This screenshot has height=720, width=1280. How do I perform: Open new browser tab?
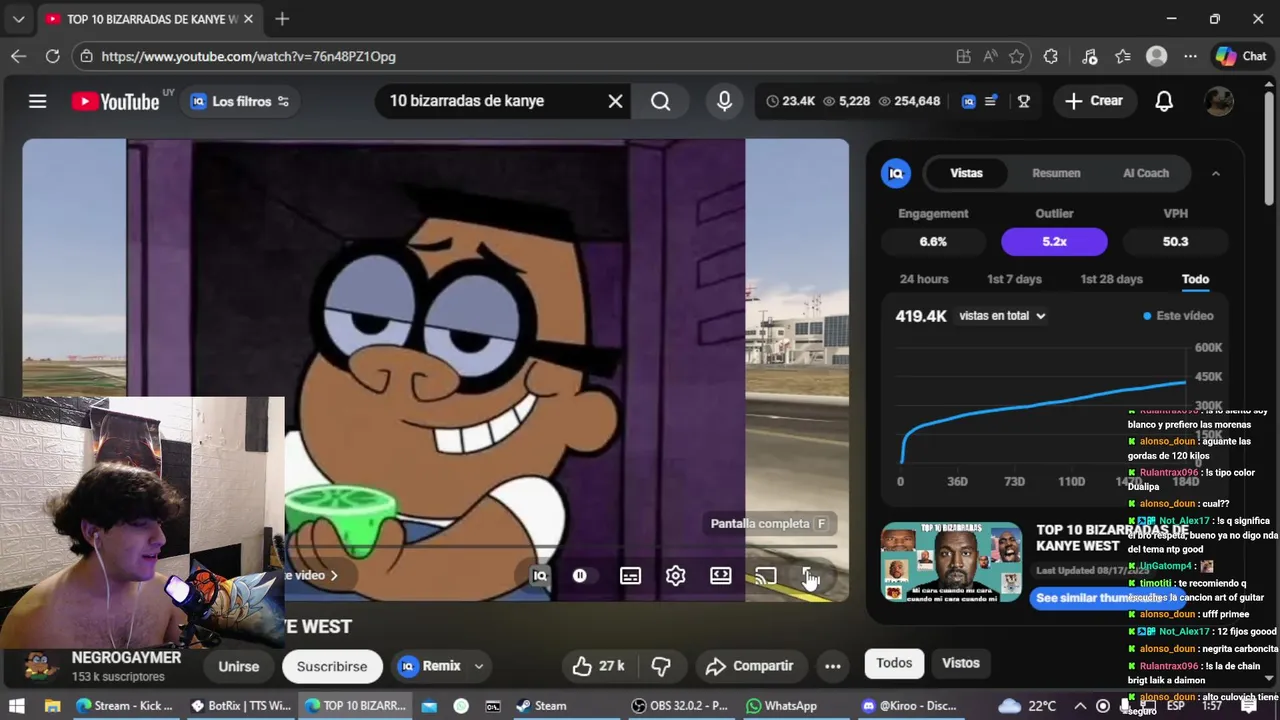[x=282, y=19]
